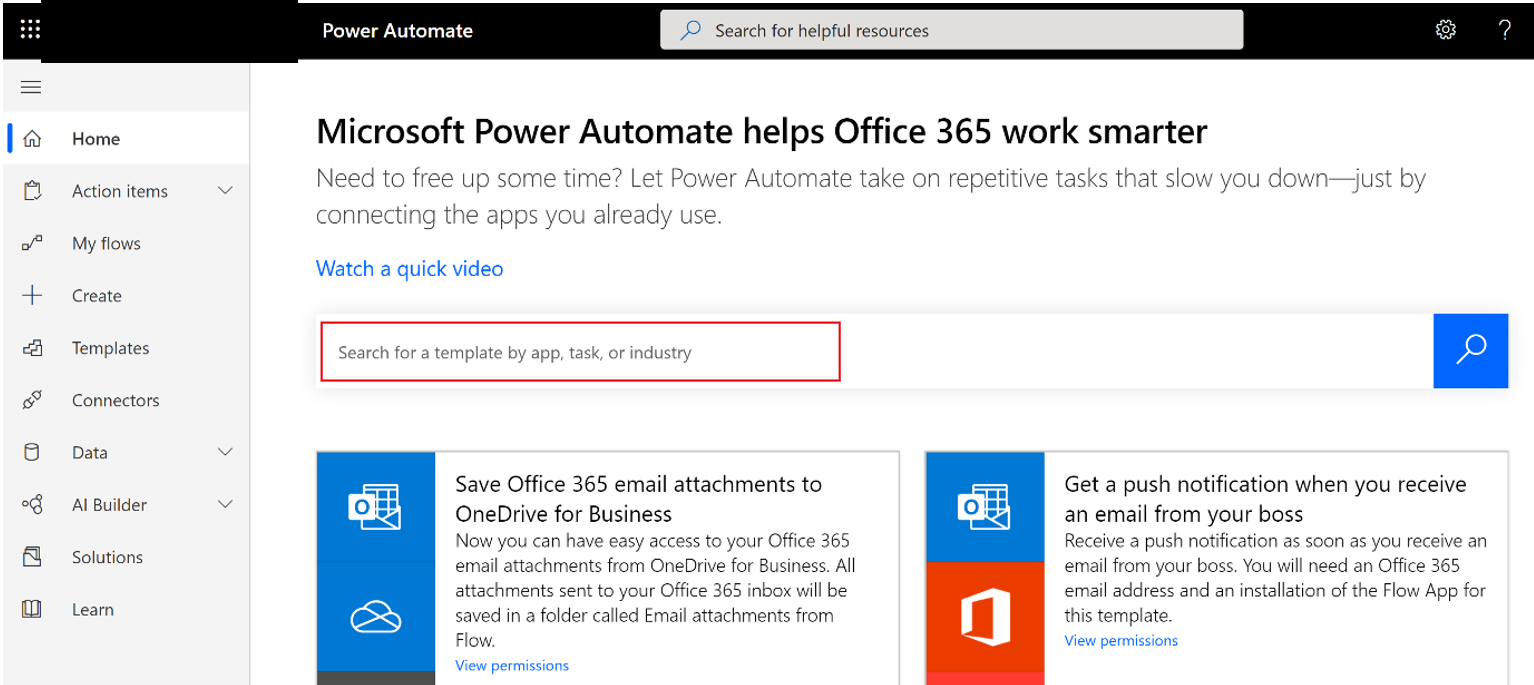Click the Data cylinder icon

pyautogui.click(x=32, y=452)
